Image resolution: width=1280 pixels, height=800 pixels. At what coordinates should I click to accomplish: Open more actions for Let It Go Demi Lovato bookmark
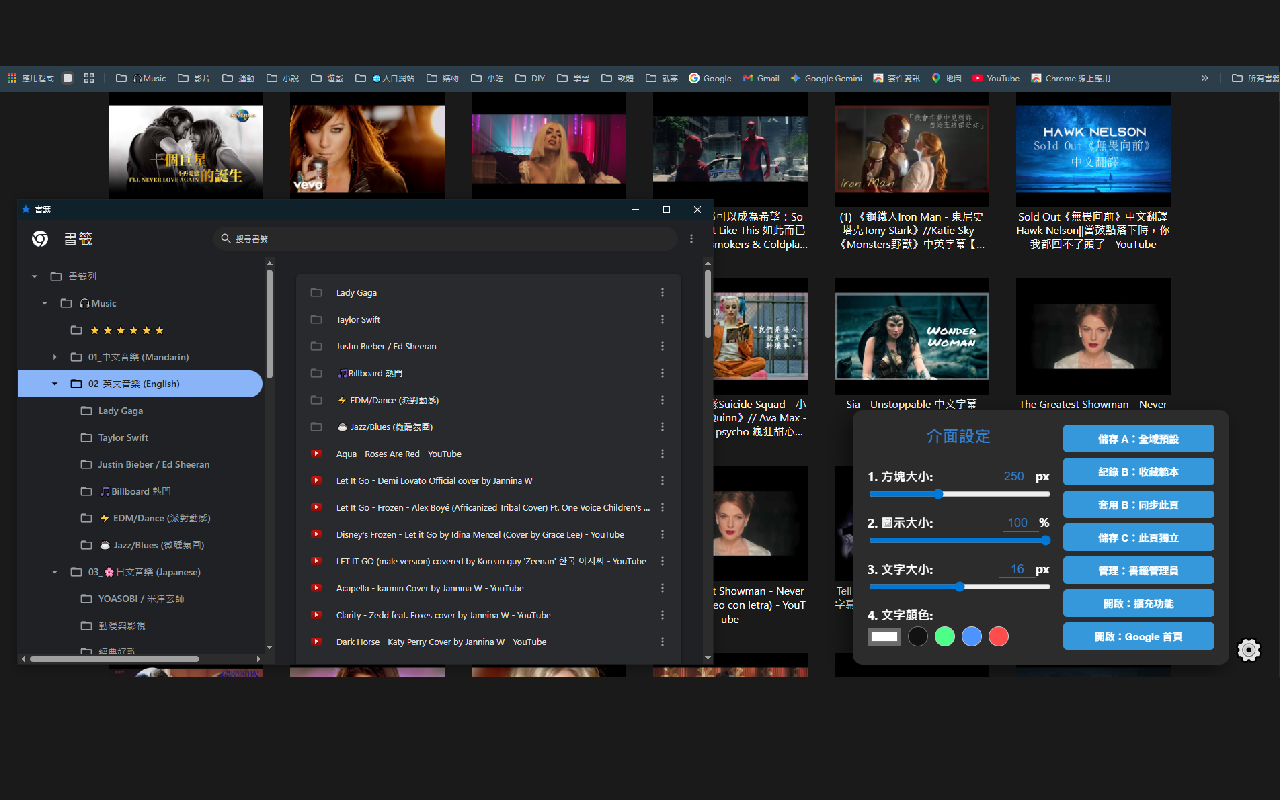662,481
